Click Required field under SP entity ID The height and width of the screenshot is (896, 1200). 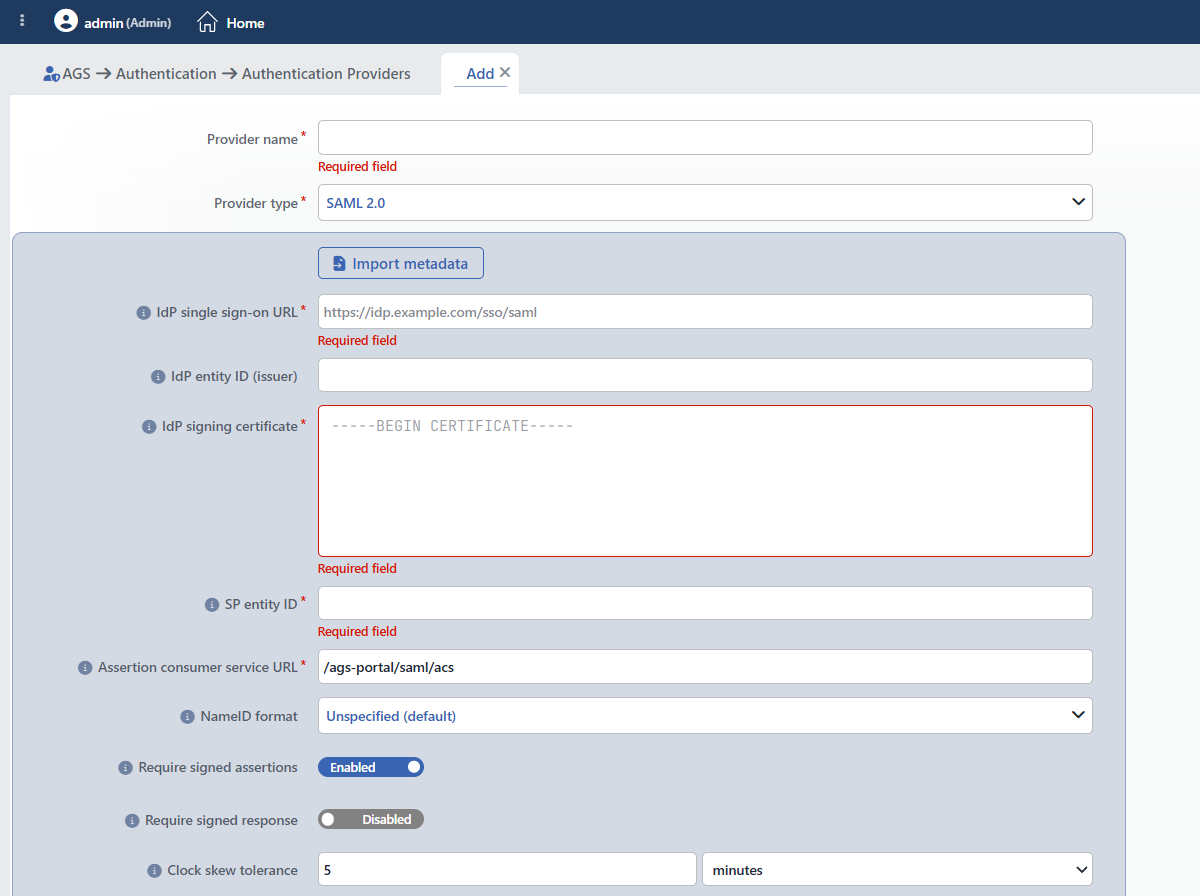tap(357, 632)
